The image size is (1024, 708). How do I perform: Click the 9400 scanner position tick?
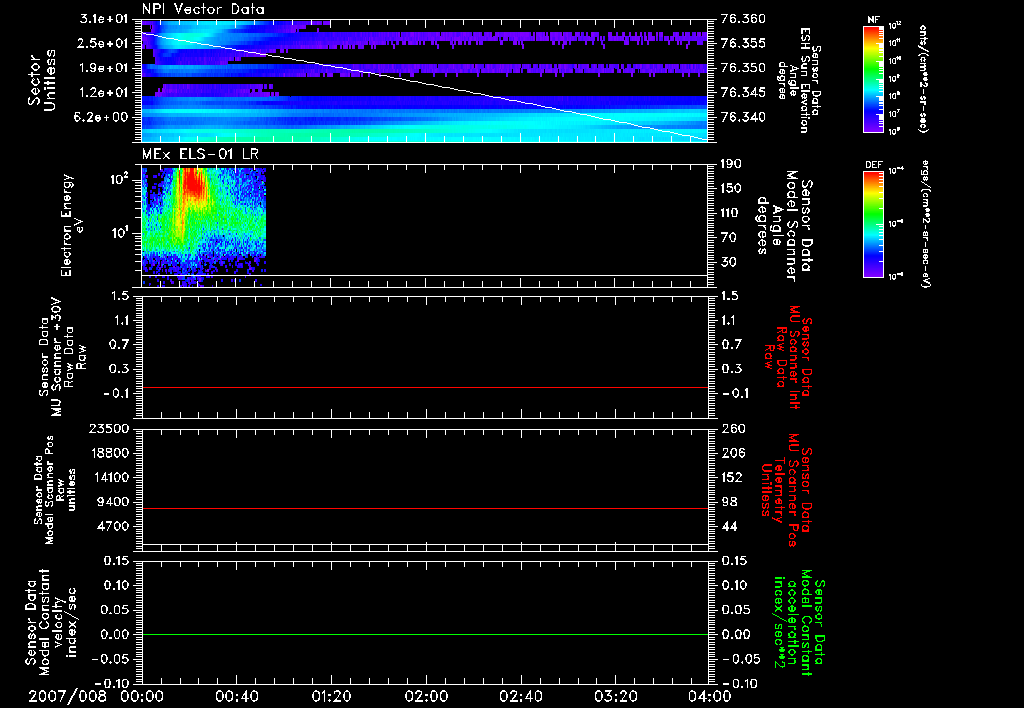(116, 502)
